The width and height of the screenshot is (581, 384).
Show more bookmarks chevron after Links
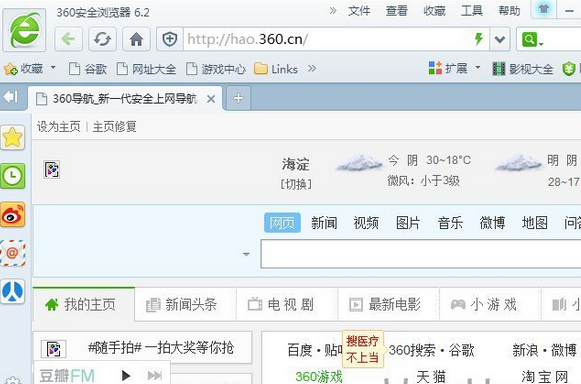click(312, 68)
